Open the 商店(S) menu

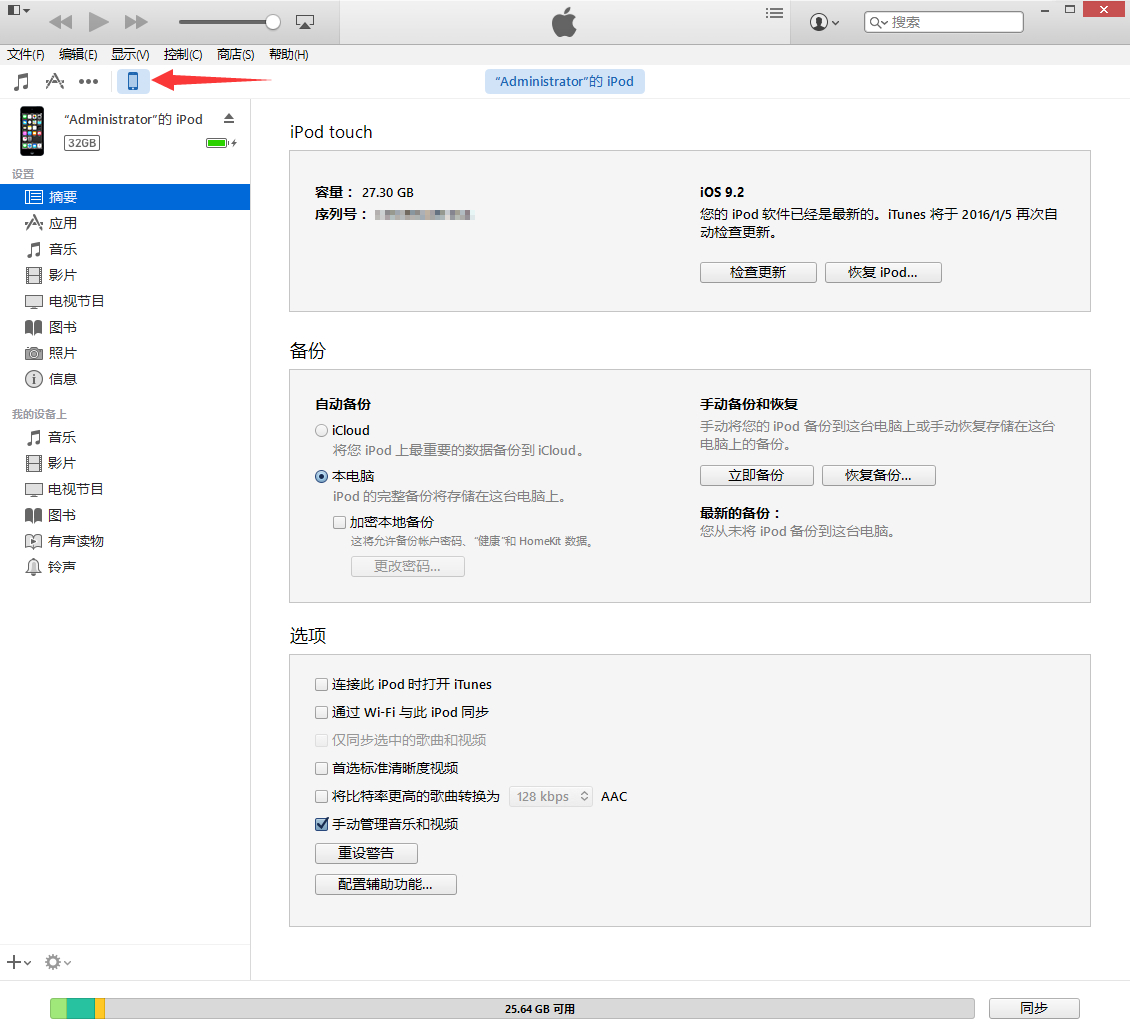tap(235, 55)
